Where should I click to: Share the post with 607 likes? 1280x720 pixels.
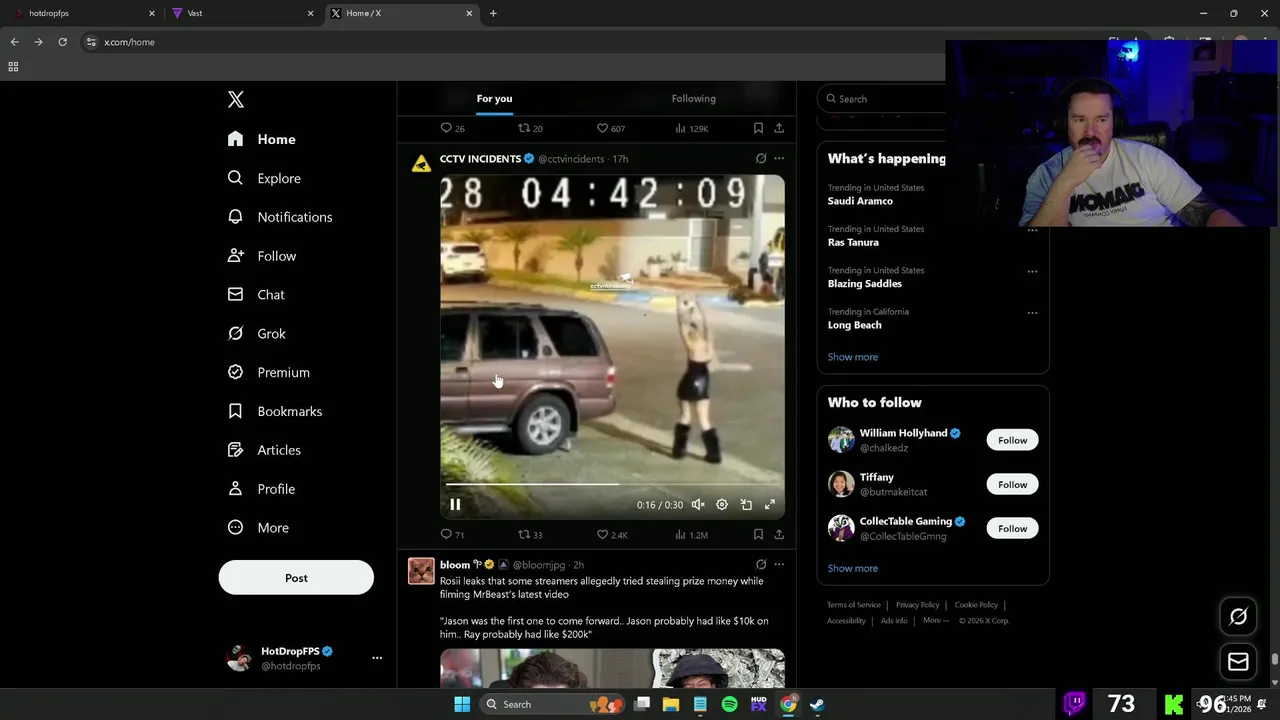pyautogui.click(x=779, y=128)
